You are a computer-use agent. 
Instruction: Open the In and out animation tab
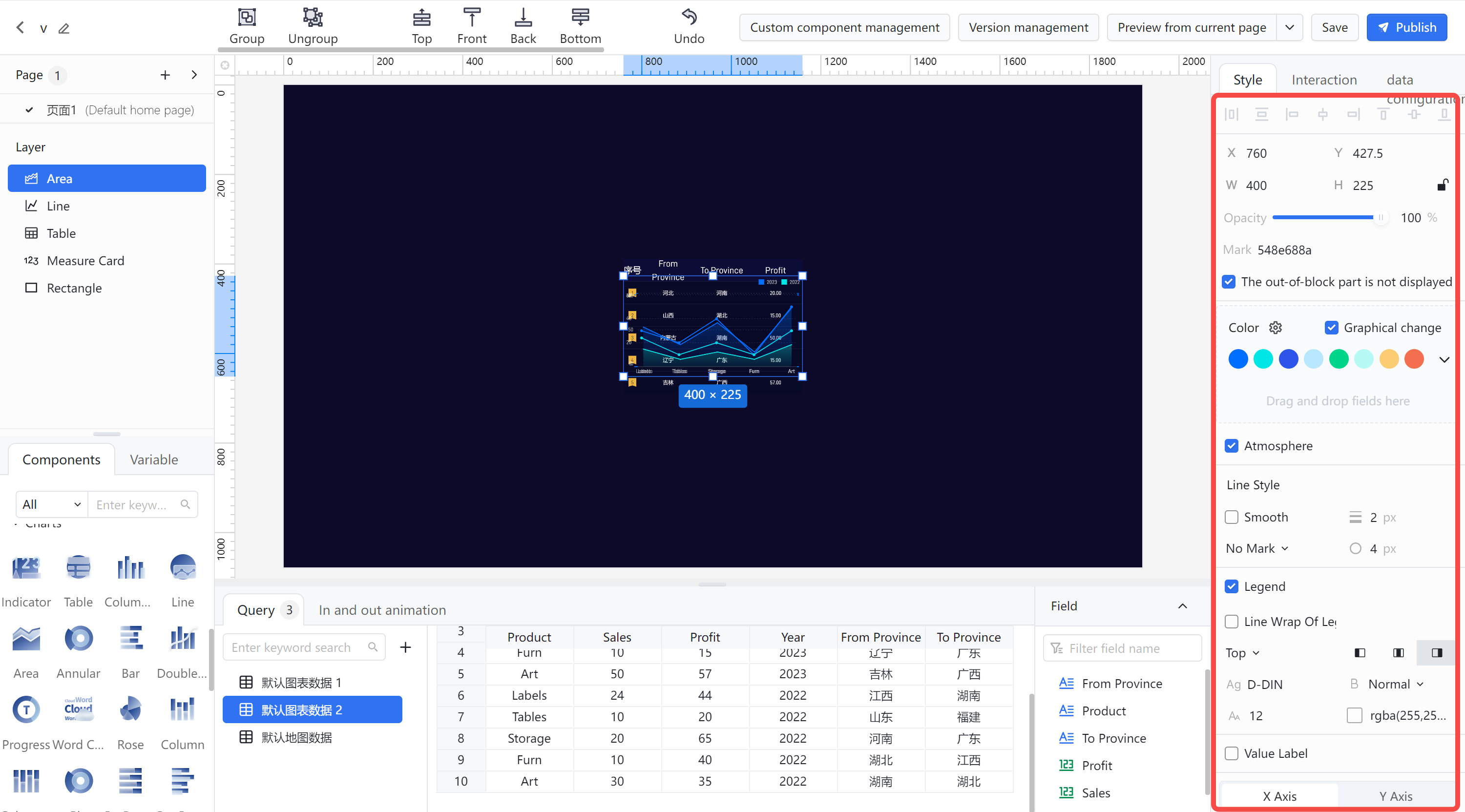382,610
